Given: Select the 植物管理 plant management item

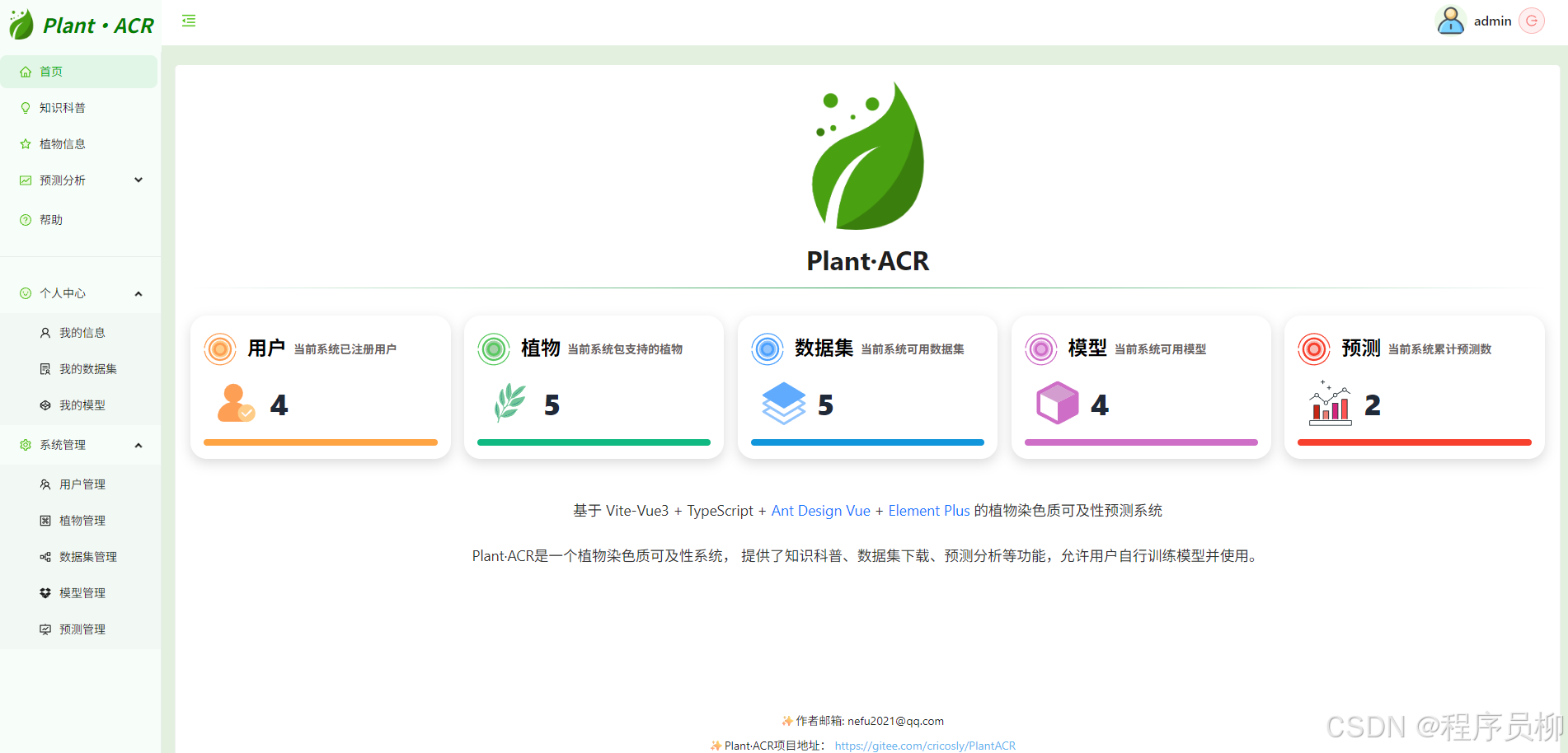Looking at the screenshot, I should [82, 520].
